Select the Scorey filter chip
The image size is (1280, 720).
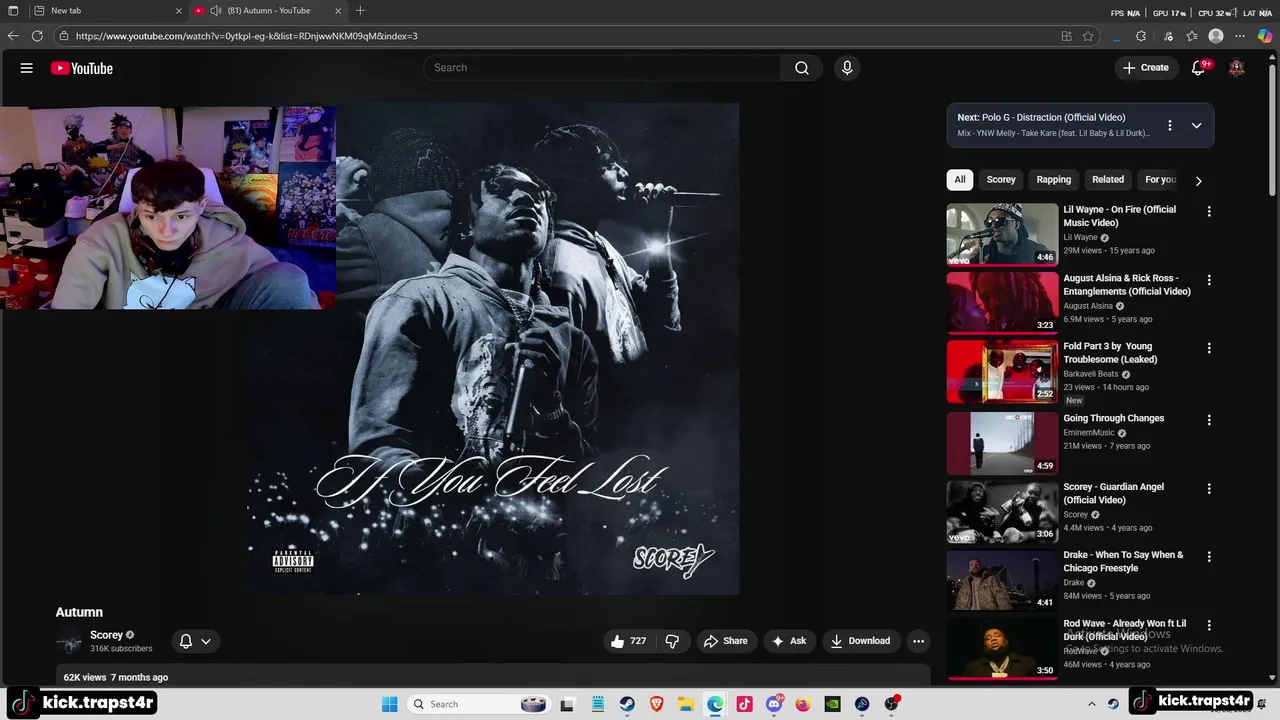coord(1001,180)
